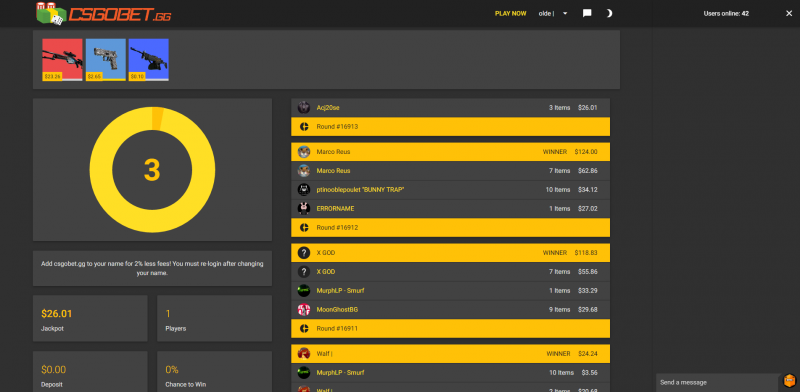Click MurphLP - Smurf avatar in $3.56 row
800x392 pixels.
(304, 373)
